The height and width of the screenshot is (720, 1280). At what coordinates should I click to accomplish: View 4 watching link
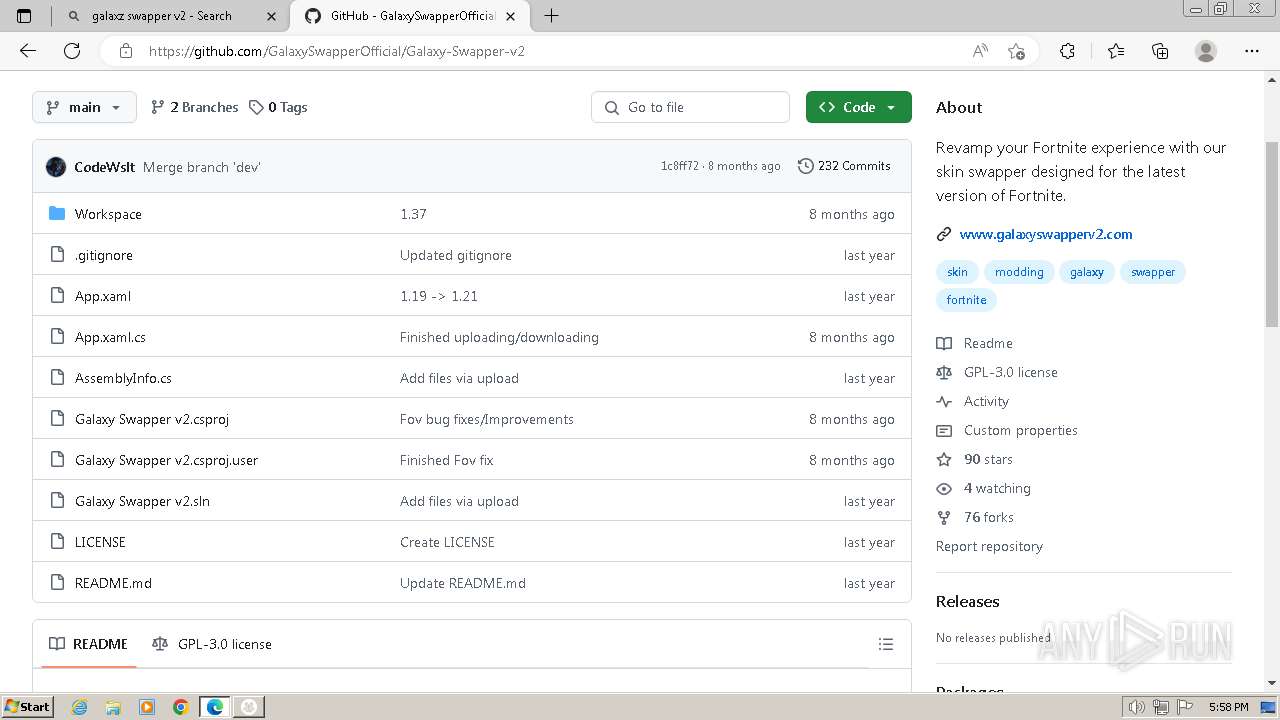click(984, 488)
